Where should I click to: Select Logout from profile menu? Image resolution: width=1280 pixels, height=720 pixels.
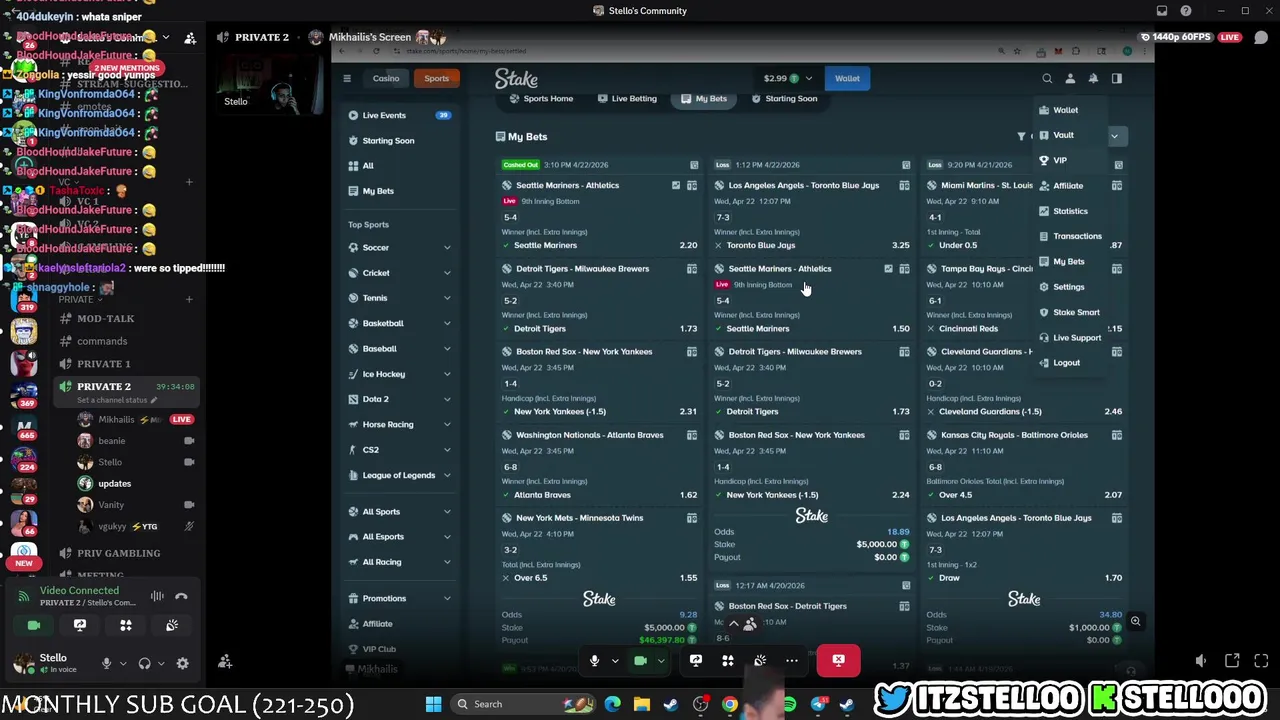[1066, 363]
